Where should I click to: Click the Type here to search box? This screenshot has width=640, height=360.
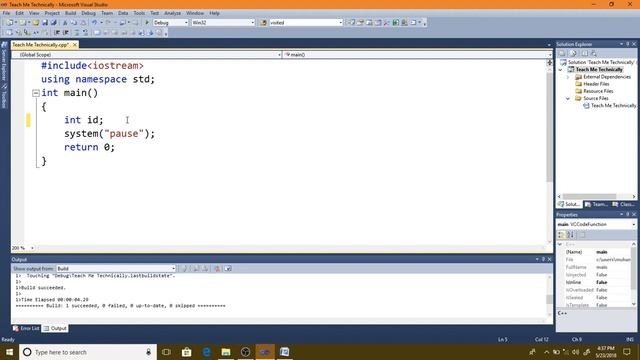(x=88, y=352)
